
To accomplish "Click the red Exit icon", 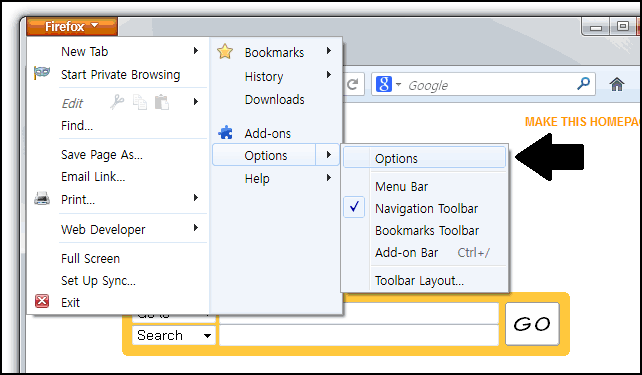I will [x=42, y=301].
